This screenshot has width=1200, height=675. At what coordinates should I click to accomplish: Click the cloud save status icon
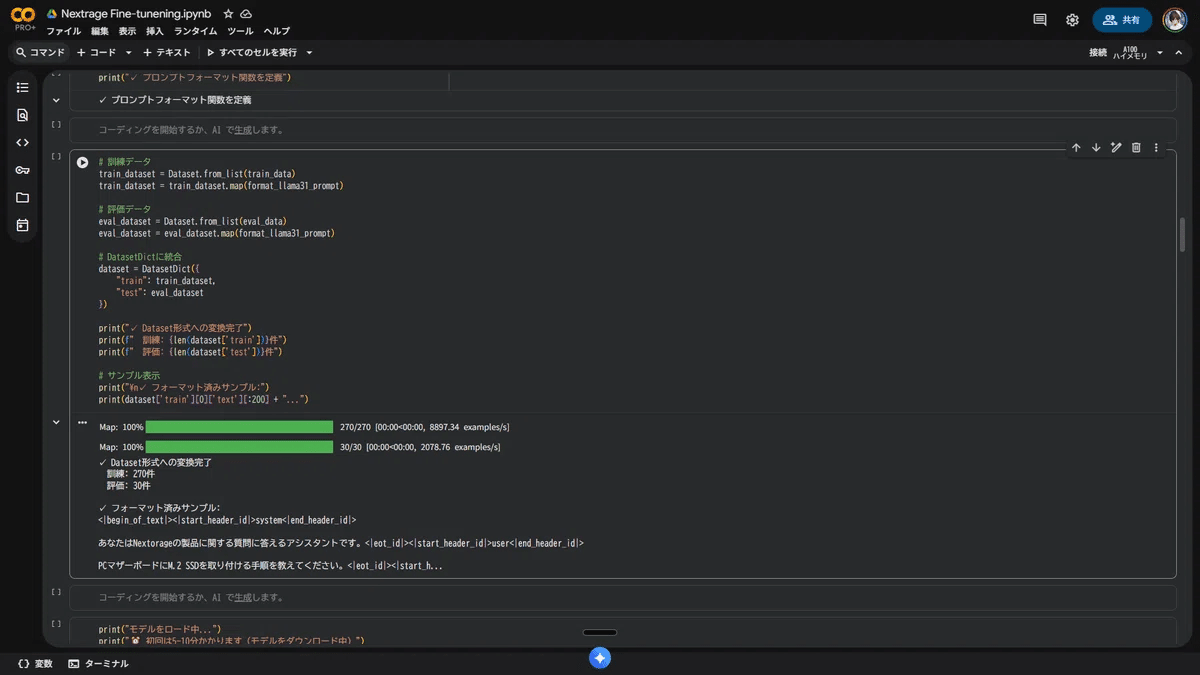(246, 14)
